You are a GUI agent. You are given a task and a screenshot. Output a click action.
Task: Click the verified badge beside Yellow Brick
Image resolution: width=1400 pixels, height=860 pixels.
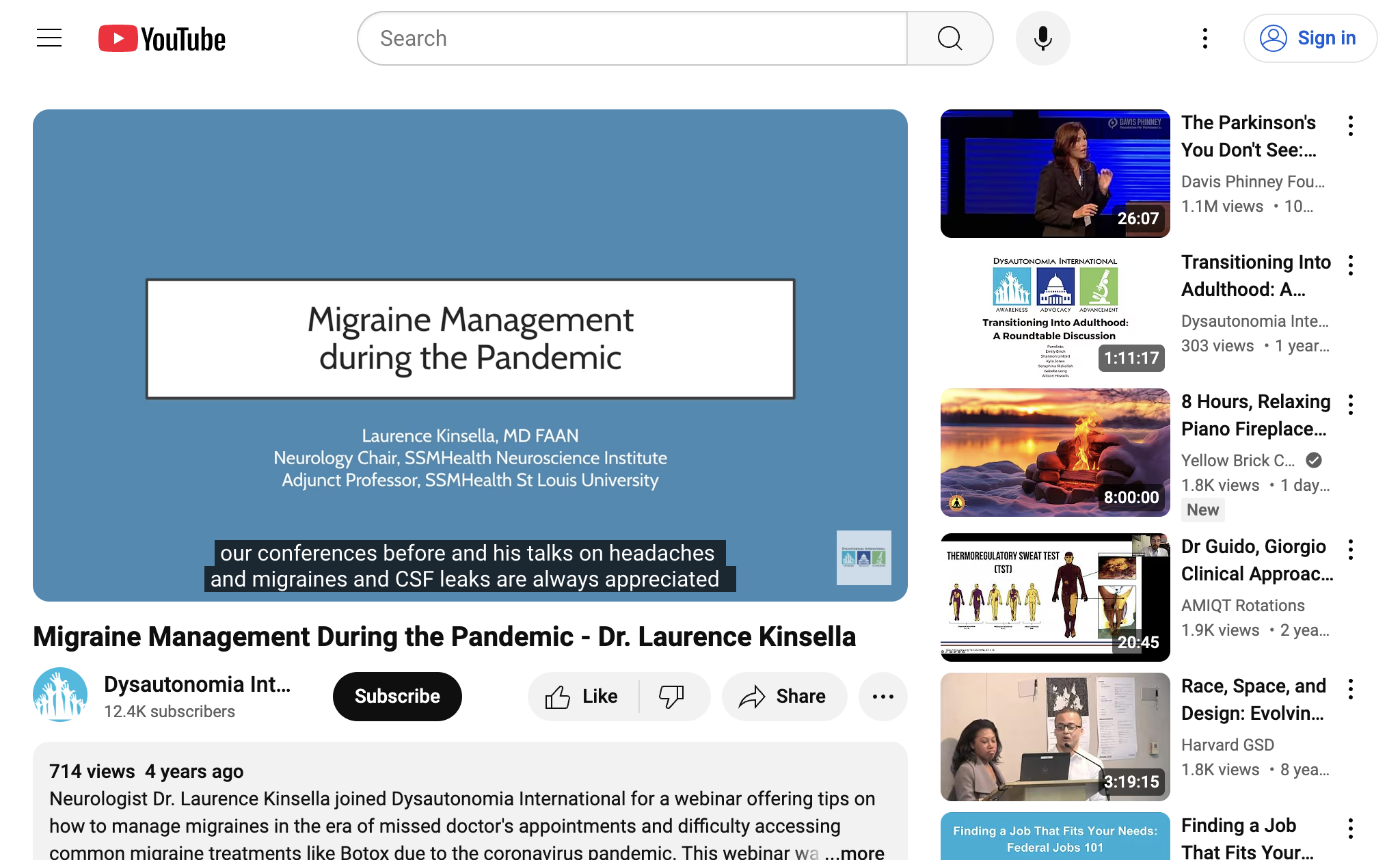coord(1313,461)
